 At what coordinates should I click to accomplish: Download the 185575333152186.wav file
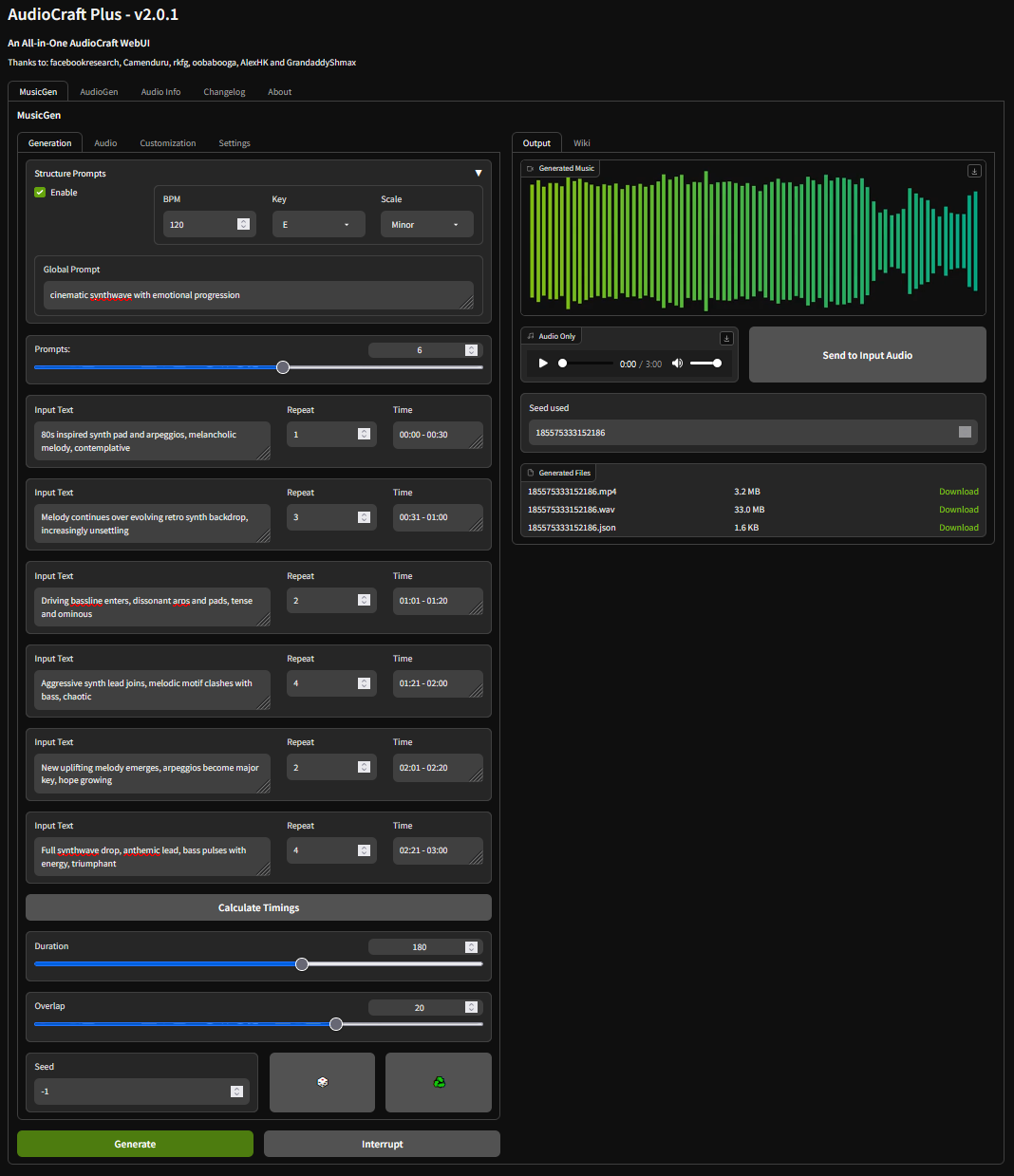[x=958, y=509]
